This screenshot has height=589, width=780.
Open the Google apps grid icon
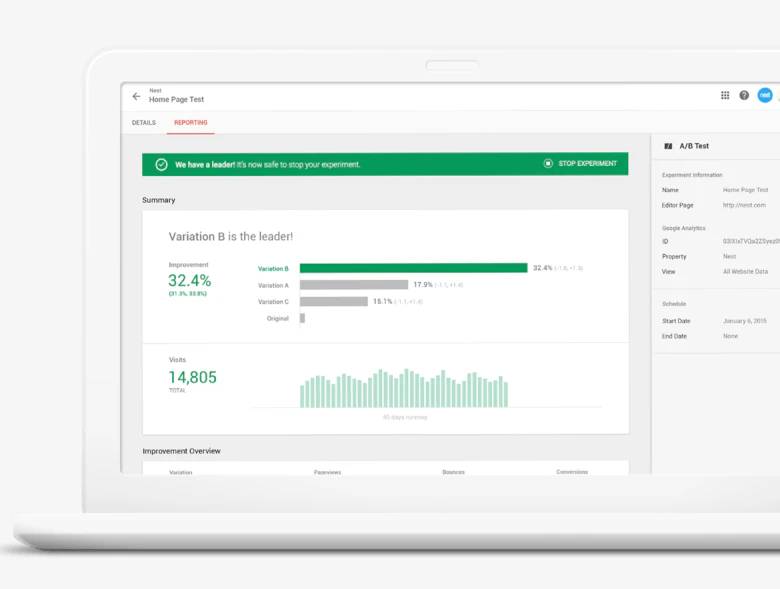click(x=725, y=95)
